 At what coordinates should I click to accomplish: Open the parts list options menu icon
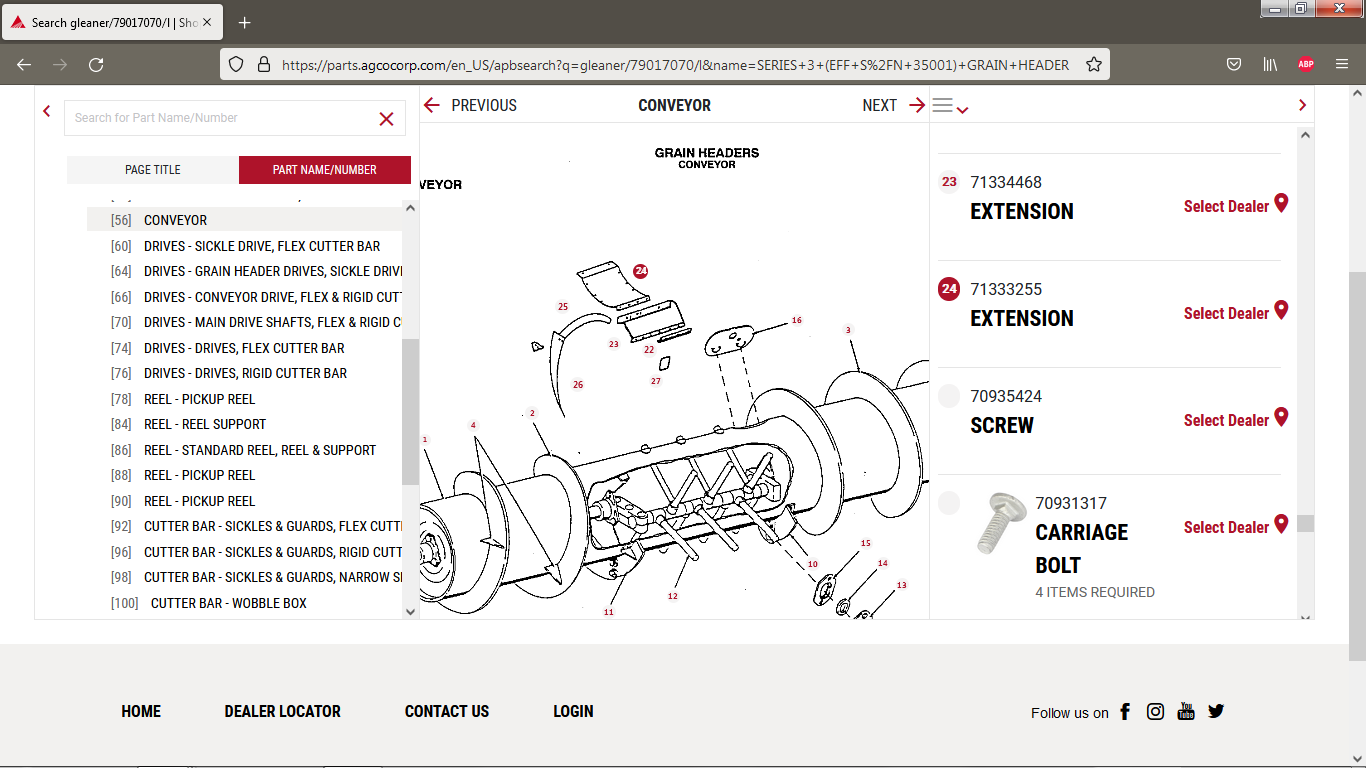pos(949,106)
